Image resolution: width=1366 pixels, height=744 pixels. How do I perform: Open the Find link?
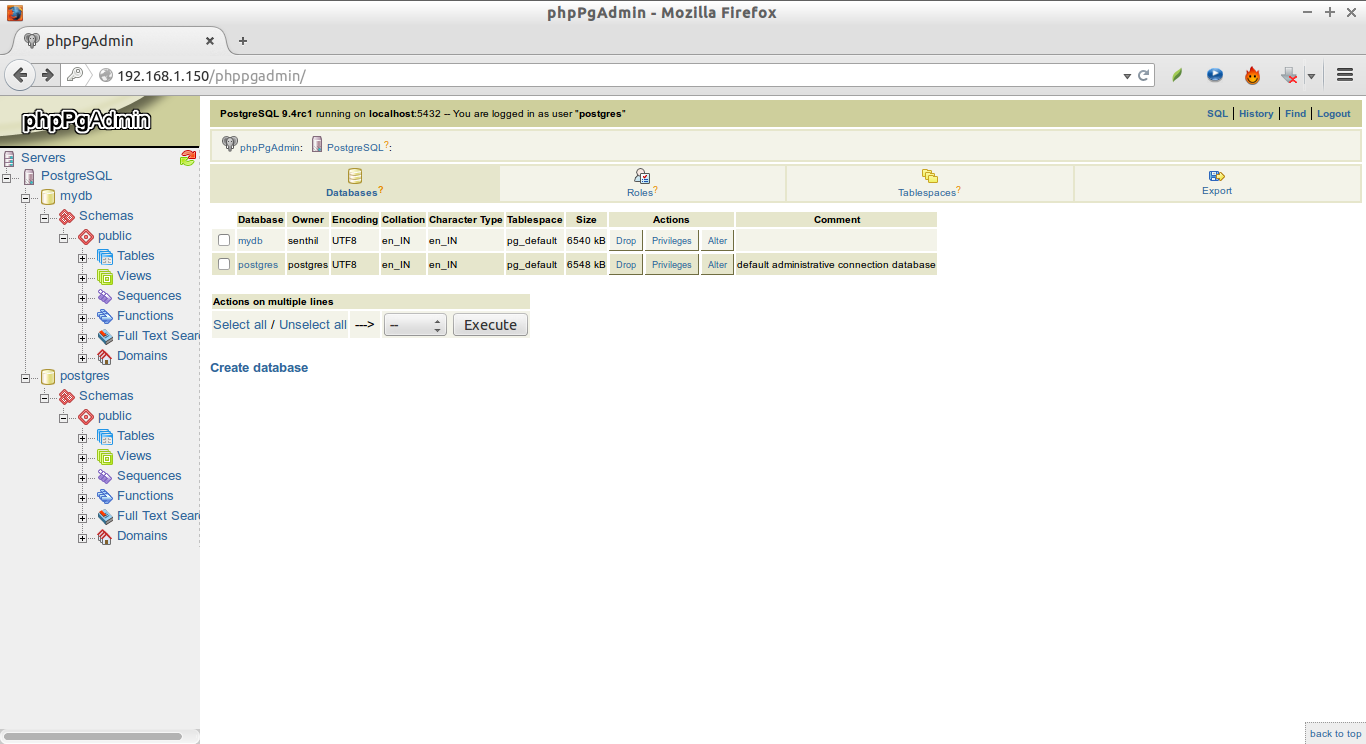1296,114
